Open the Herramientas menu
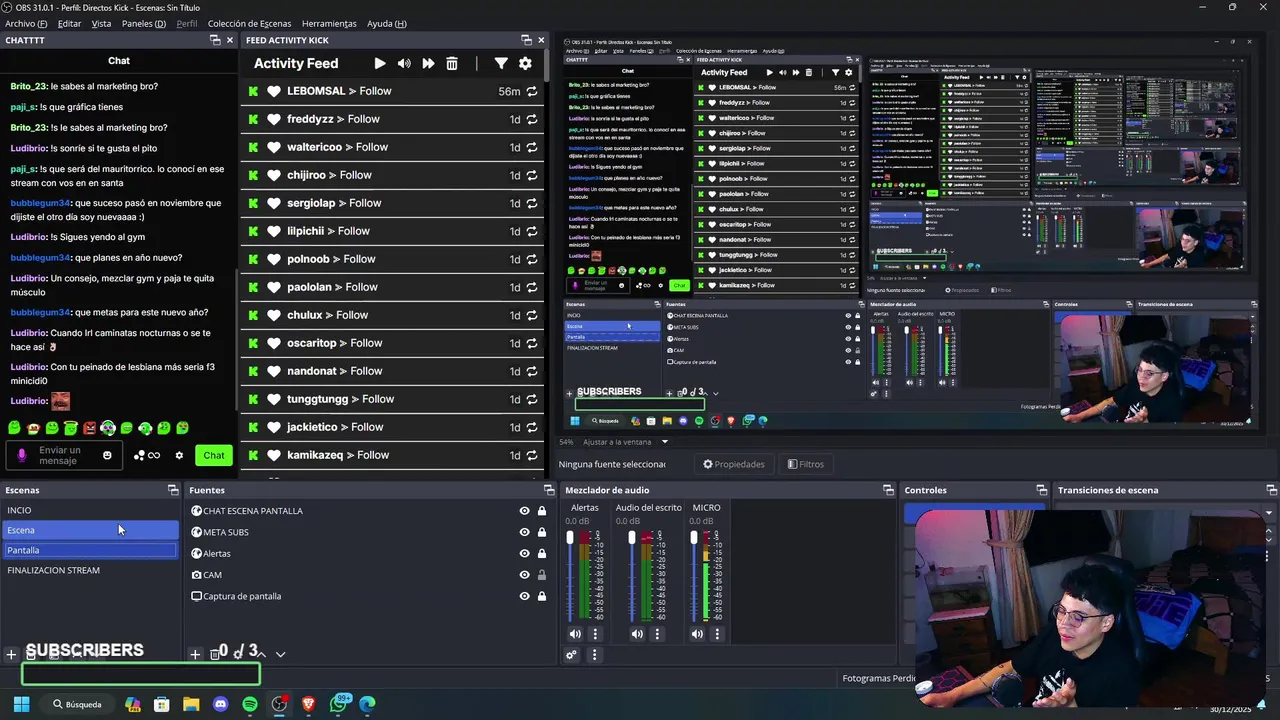The image size is (1280, 720). pos(329,23)
